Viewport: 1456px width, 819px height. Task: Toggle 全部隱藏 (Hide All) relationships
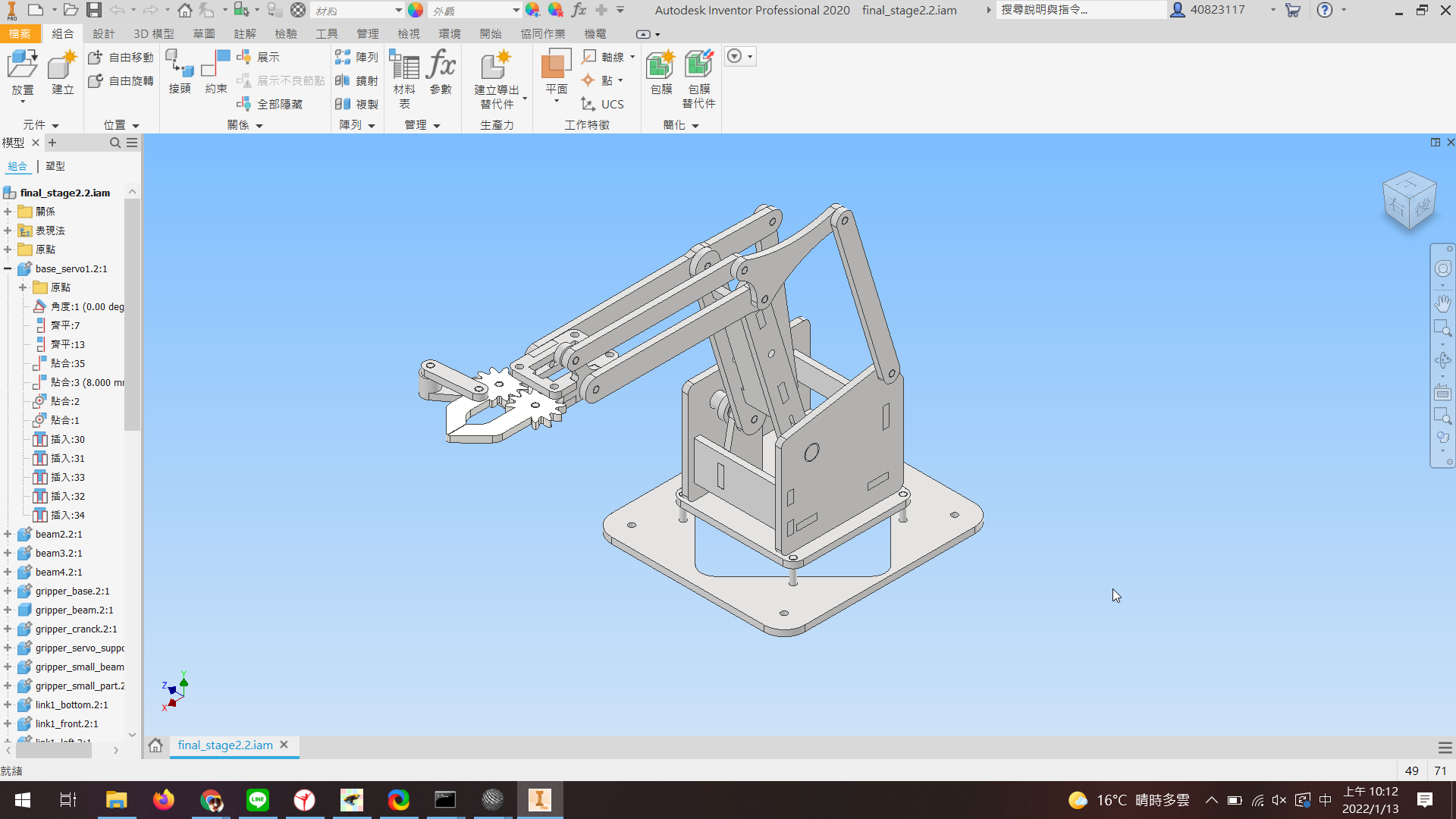click(270, 104)
